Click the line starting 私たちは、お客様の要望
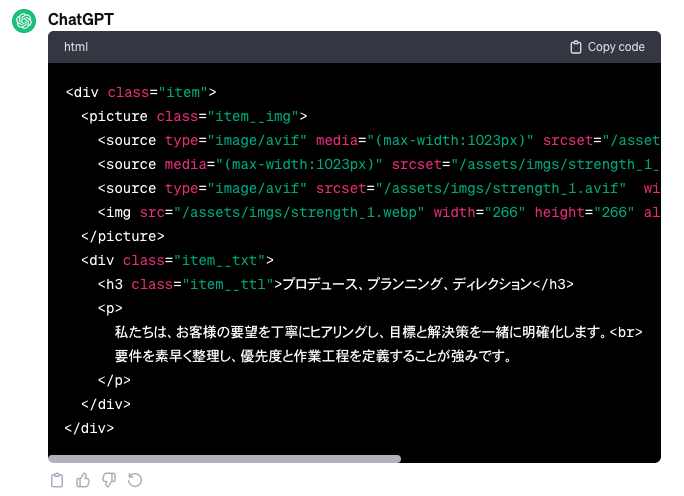The image size is (684, 496). click(x=378, y=332)
